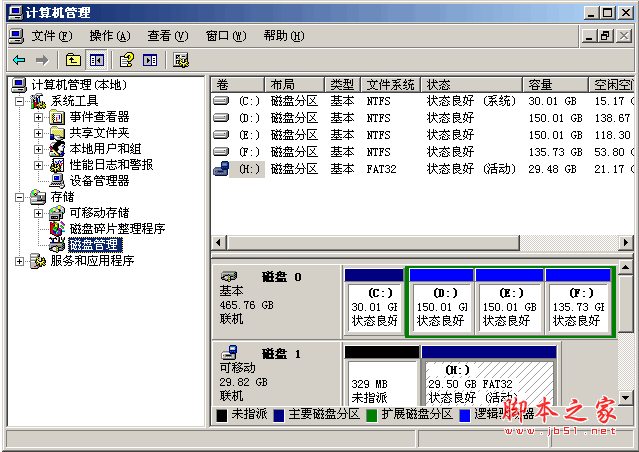Viewport: 639px width, 452px height.
Task: Click the back arrow toolbar icon
Action: point(20,60)
